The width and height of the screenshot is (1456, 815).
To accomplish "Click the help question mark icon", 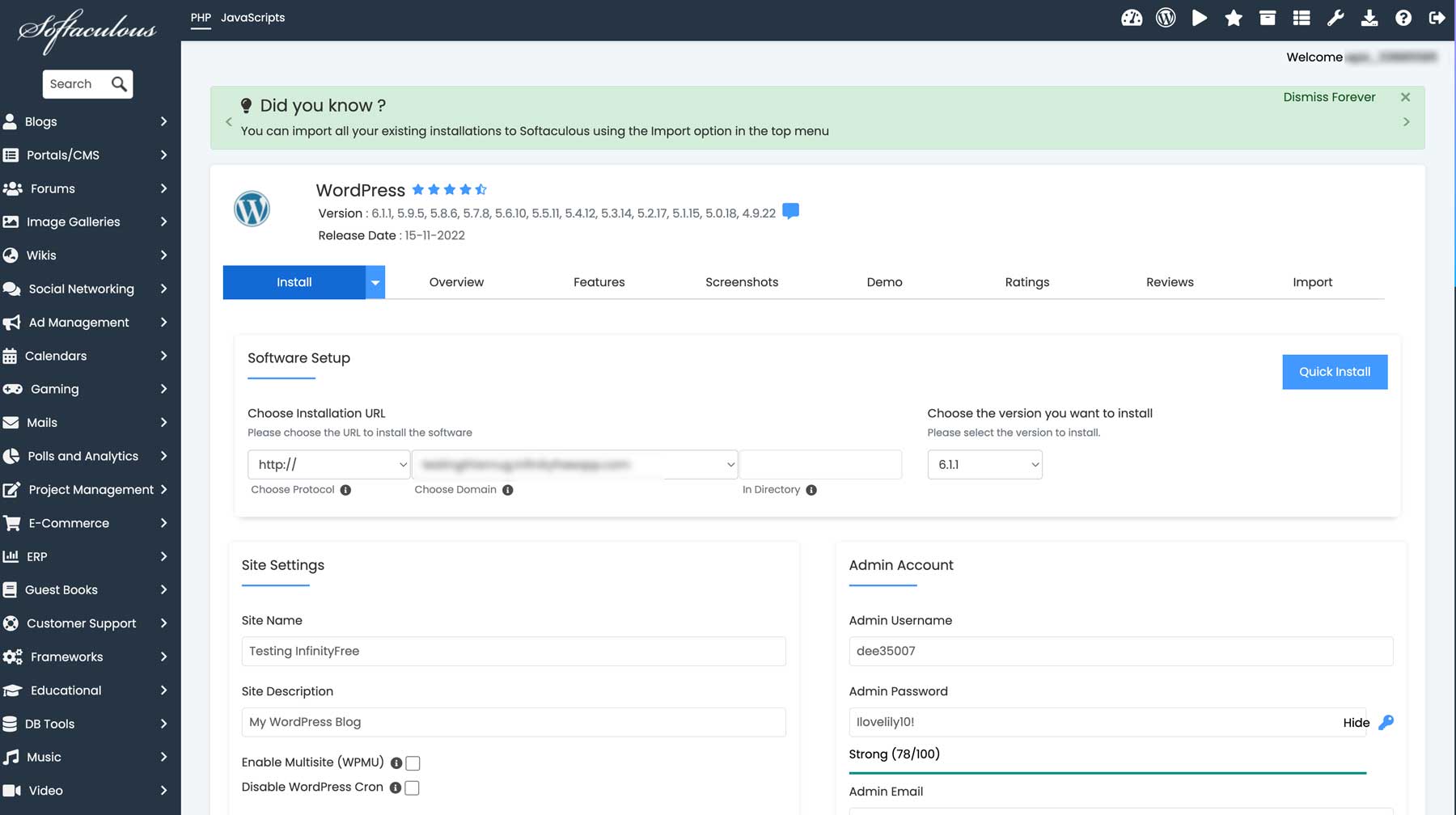I will pyautogui.click(x=1403, y=17).
